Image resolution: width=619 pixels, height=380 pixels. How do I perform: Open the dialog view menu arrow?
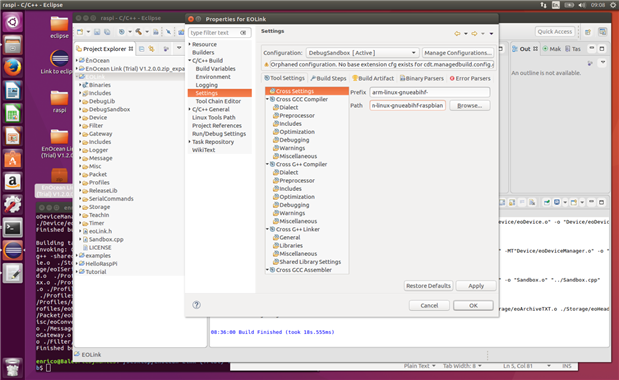(491, 34)
